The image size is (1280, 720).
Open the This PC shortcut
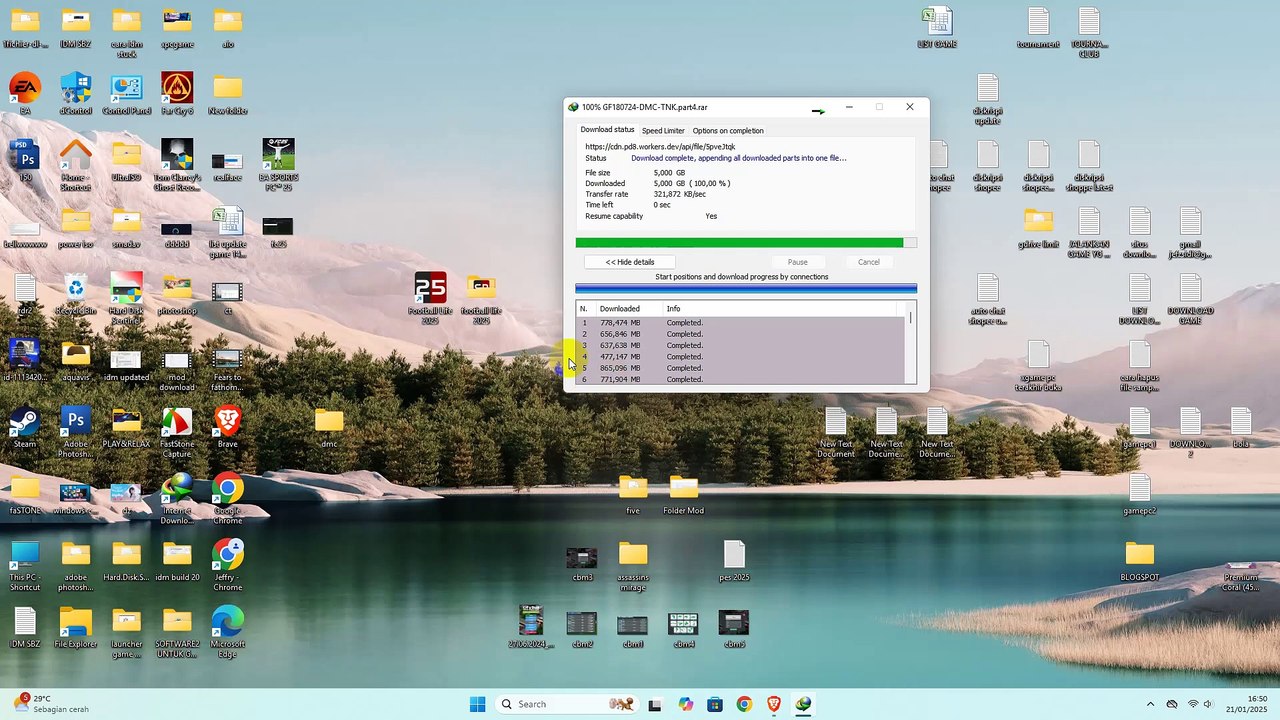click(25, 565)
